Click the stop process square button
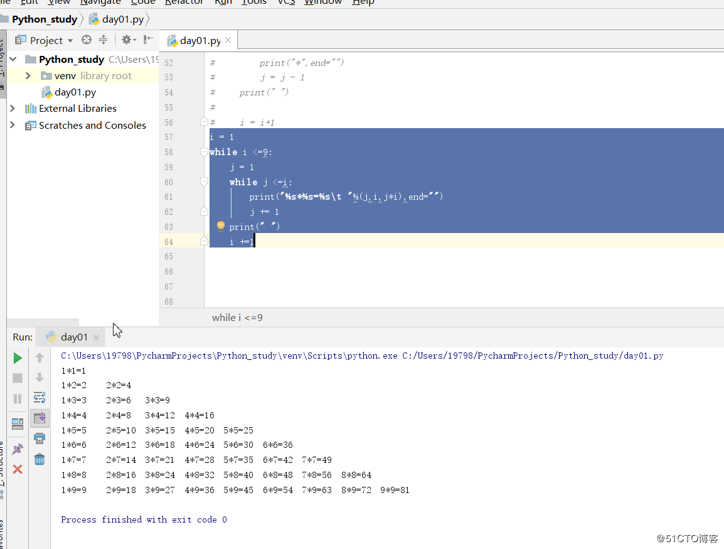The width and height of the screenshot is (724, 549). coord(18,378)
